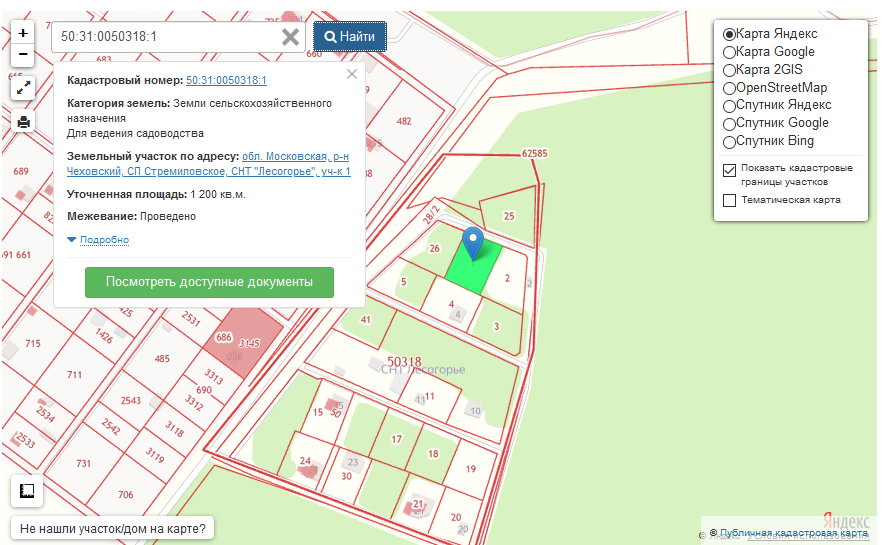Click the cadastral number search field
Image resolution: width=884 pixels, height=545 pixels.
(165, 37)
